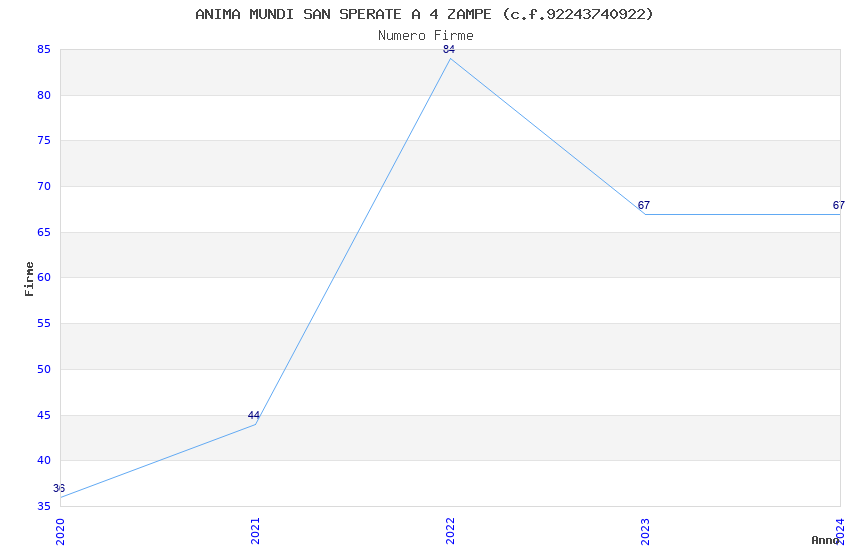Click the Numero Firme subtitle
850x550 pixels.
pos(426,35)
